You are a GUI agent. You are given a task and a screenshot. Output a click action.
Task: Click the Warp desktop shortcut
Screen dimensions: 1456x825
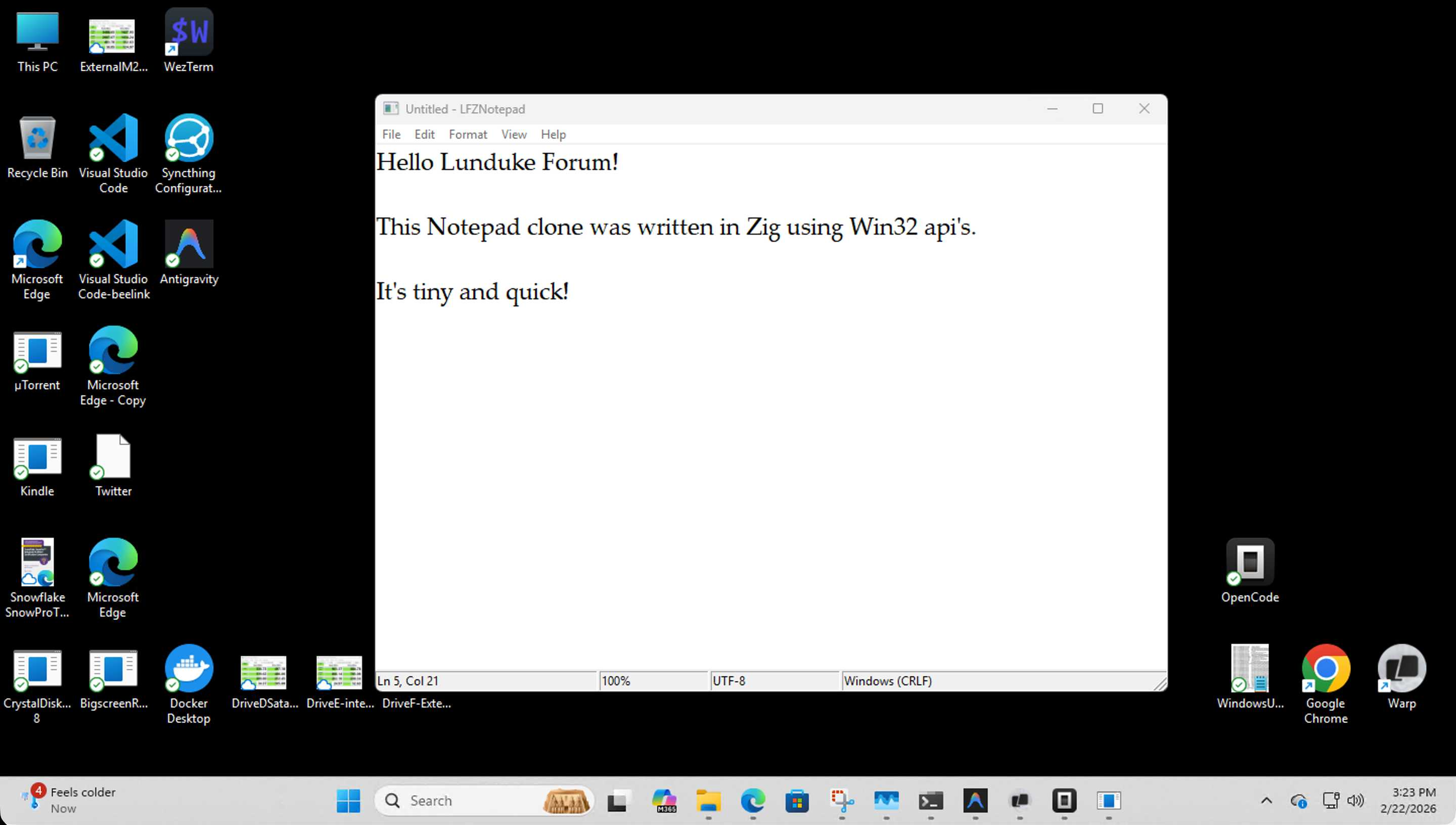click(x=1401, y=669)
